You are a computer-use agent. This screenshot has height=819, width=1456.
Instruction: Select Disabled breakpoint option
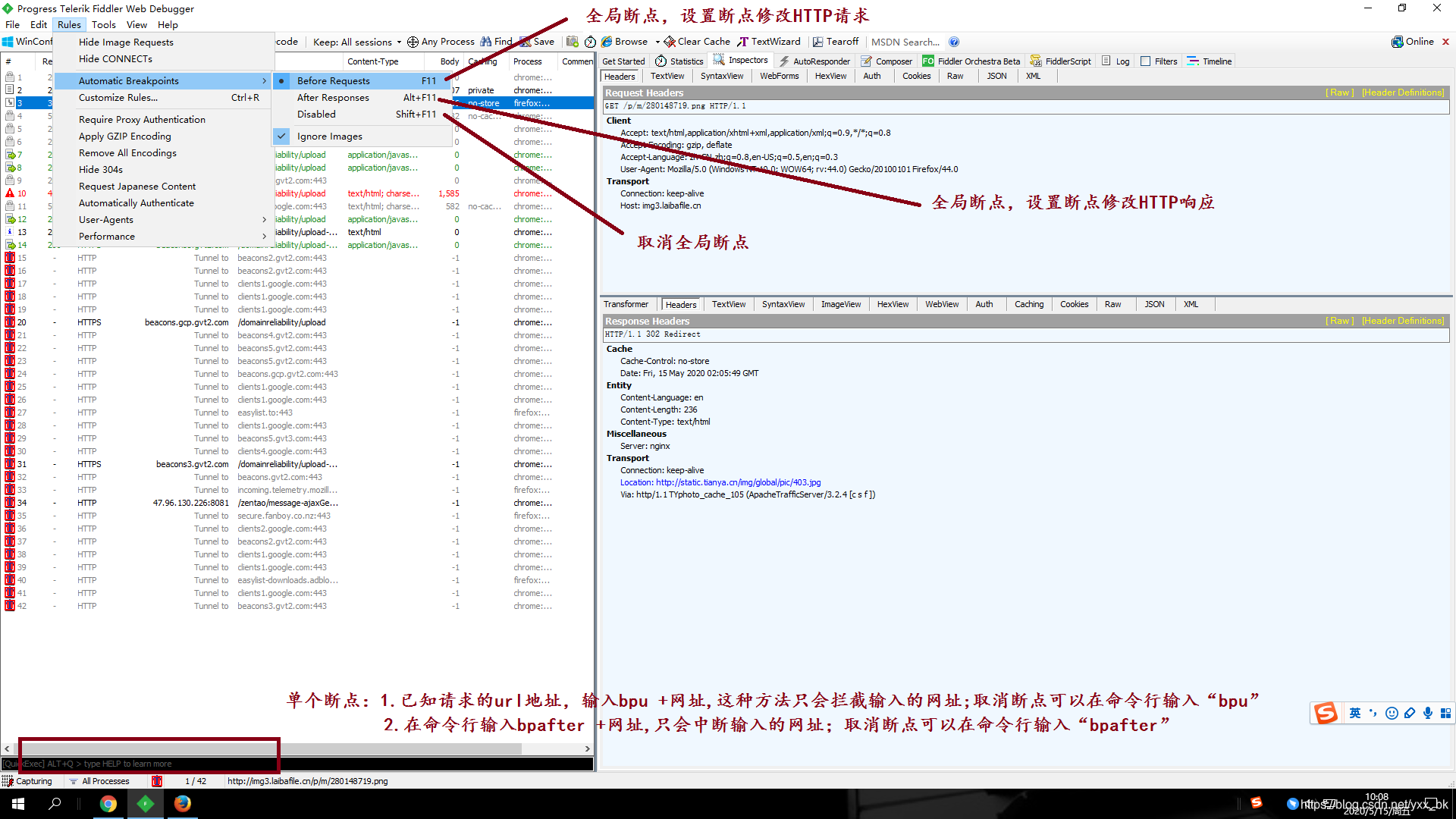pos(362,114)
